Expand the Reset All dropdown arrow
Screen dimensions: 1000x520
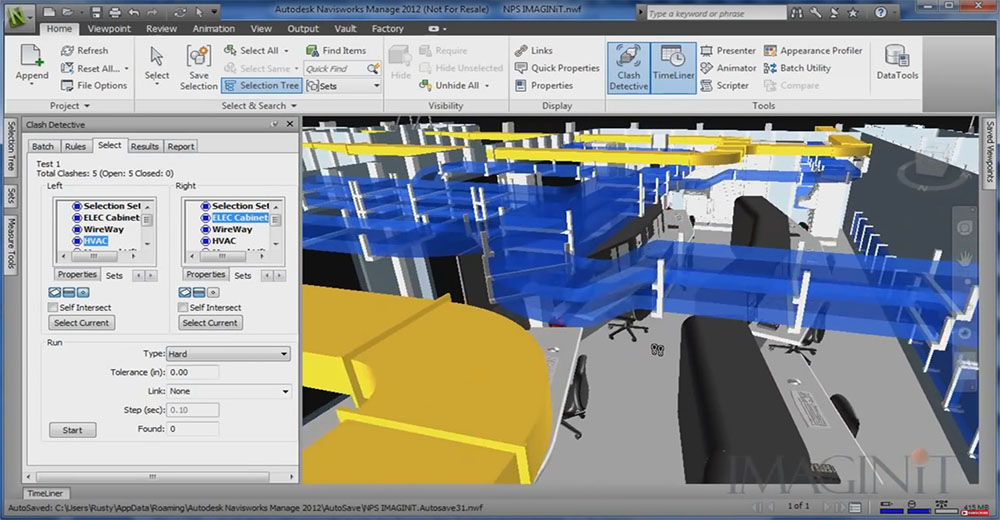126,68
